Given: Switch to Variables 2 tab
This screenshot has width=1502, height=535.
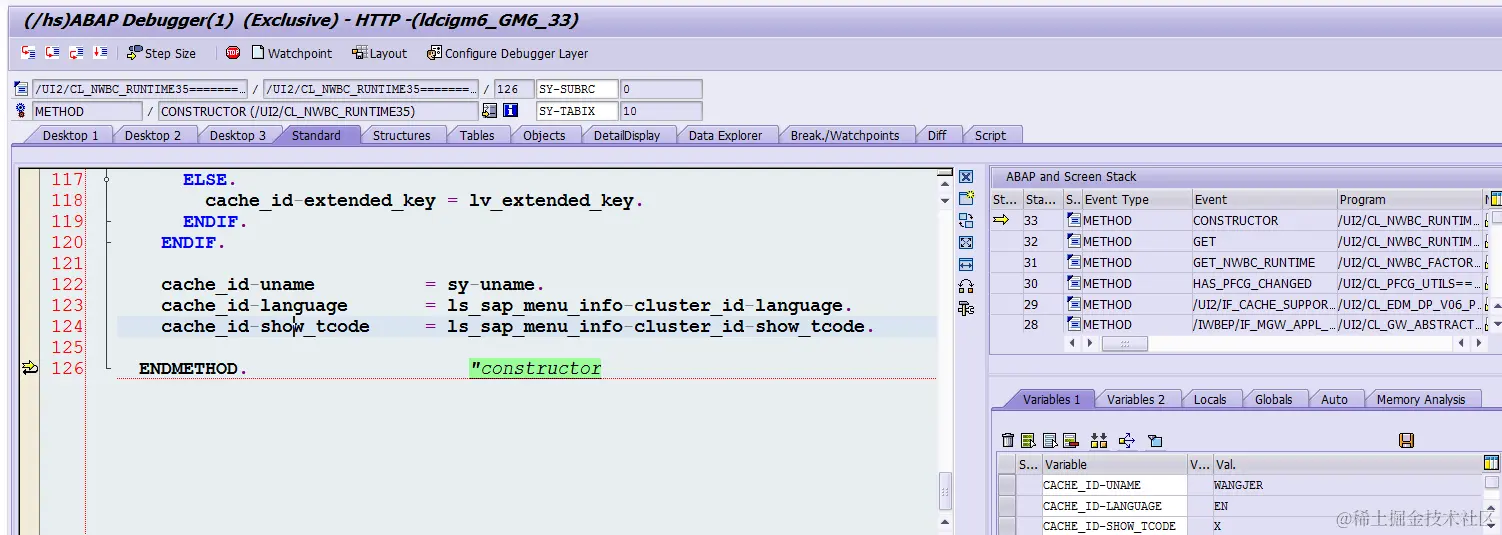Looking at the screenshot, I should click(1136, 399).
